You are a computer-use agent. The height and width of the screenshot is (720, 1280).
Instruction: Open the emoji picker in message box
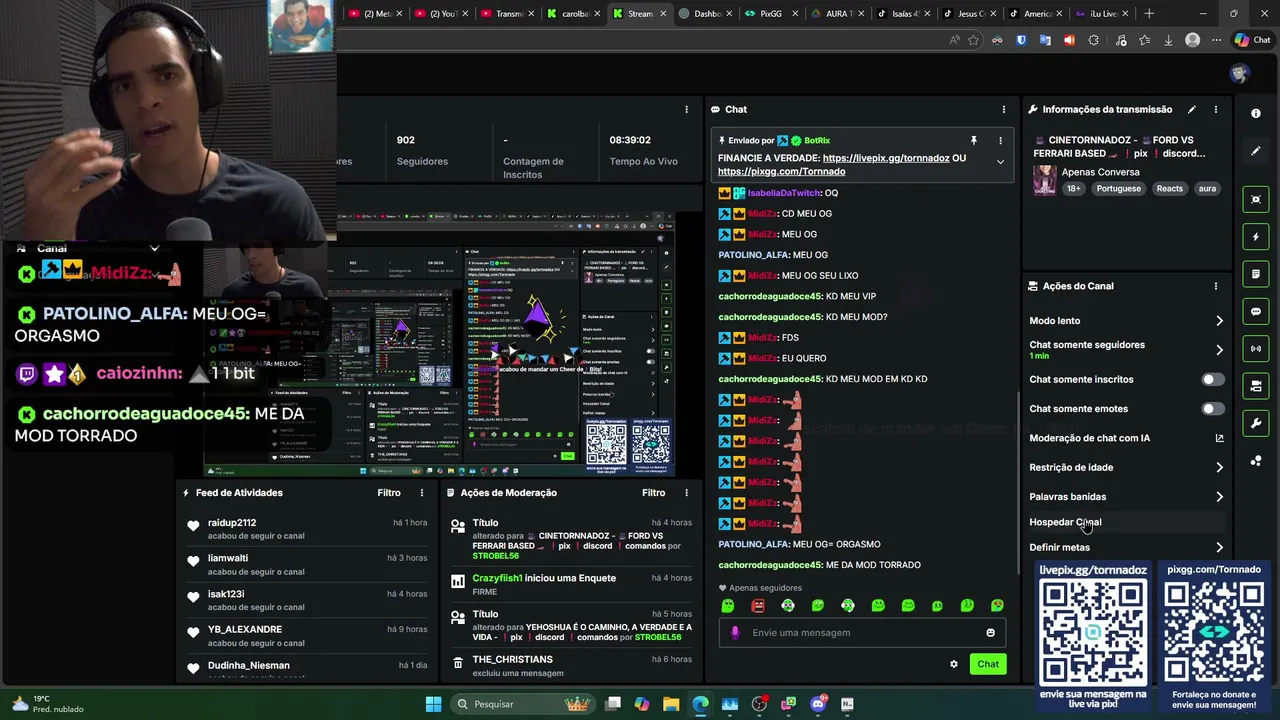990,633
